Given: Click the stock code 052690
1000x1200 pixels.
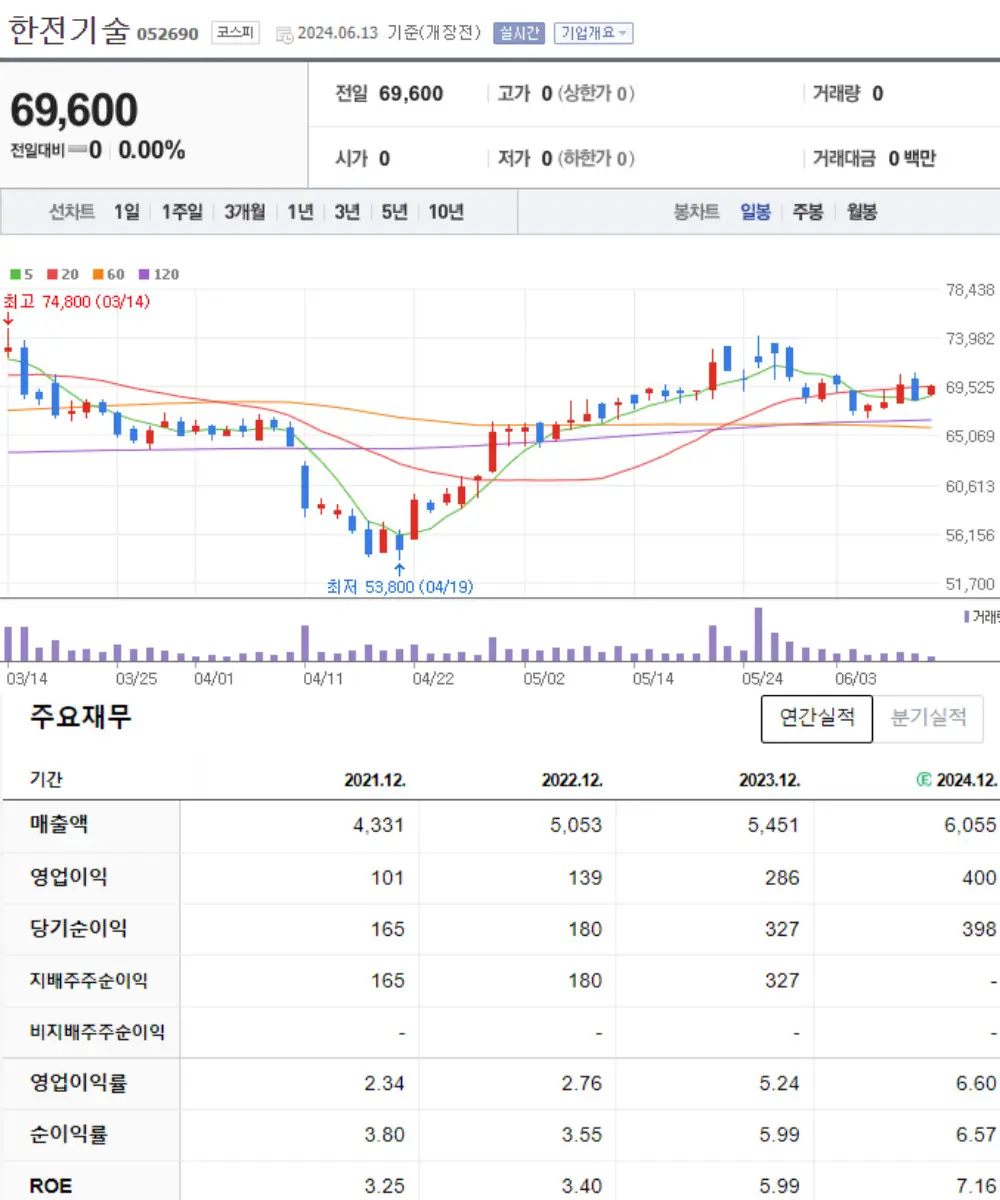Looking at the screenshot, I should coord(167,34).
